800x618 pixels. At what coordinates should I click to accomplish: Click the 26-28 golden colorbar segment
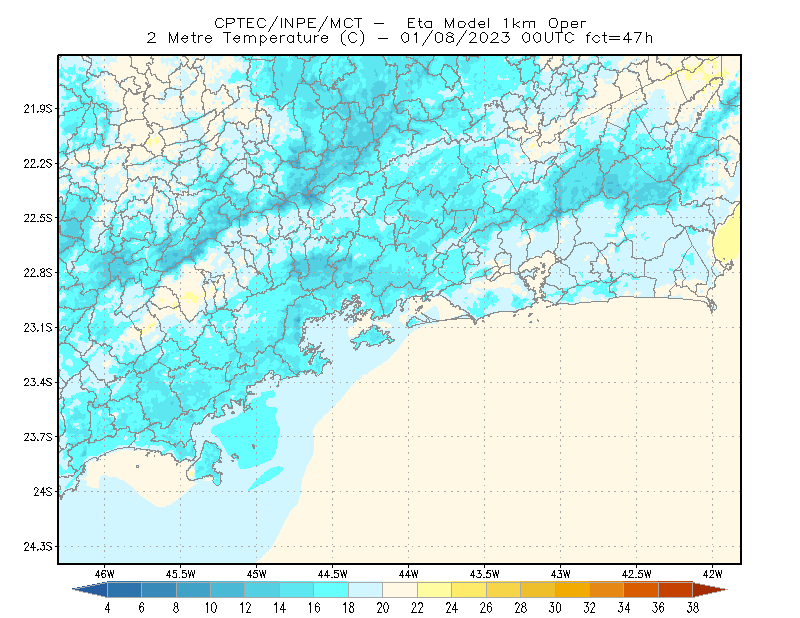click(503, 590)
